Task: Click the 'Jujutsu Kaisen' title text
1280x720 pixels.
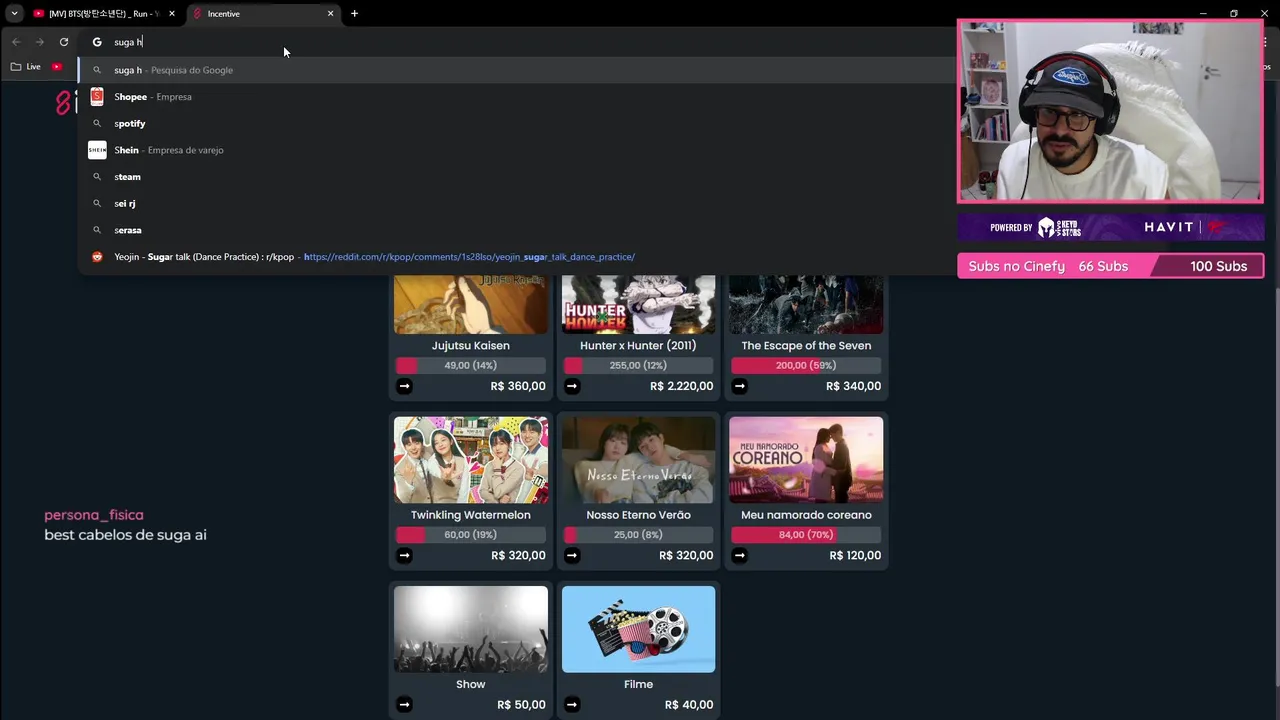Action: (x=471, y=345)
